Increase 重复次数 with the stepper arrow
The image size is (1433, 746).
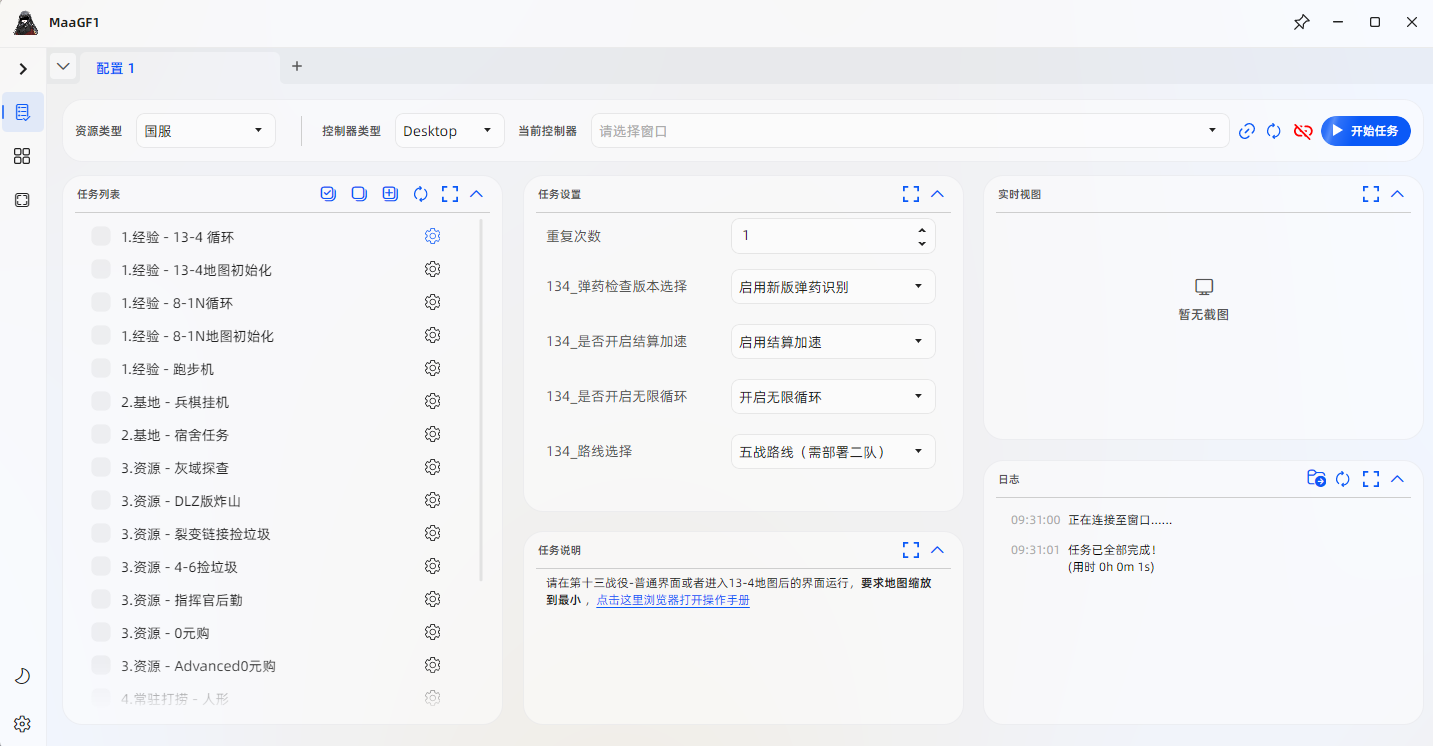click(922, 230)
